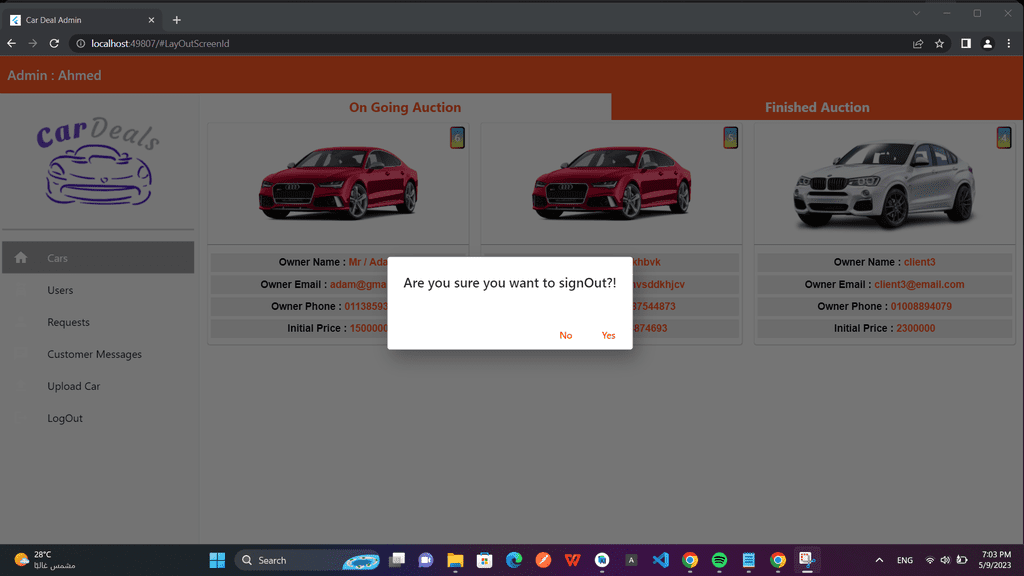Click the phone badge on client3's car card
This screenshot has width=1024, height=576.
tap(1004, 138)
